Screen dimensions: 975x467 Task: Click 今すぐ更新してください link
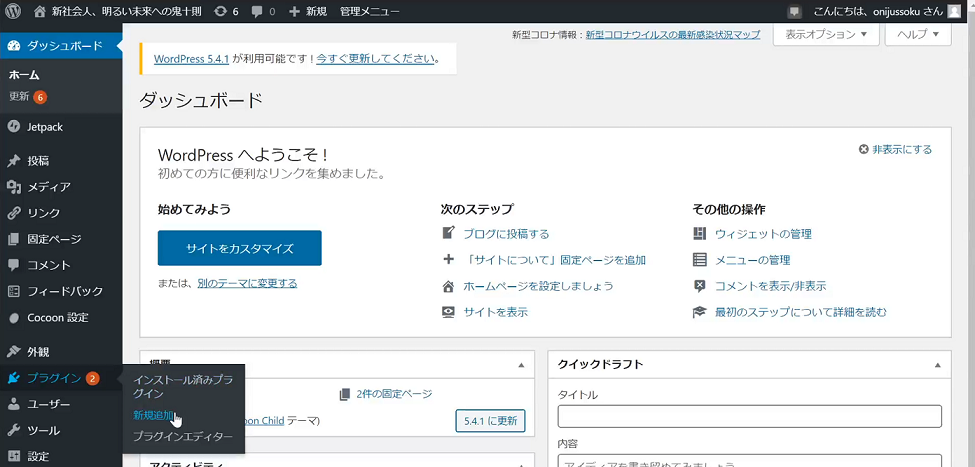375,59
